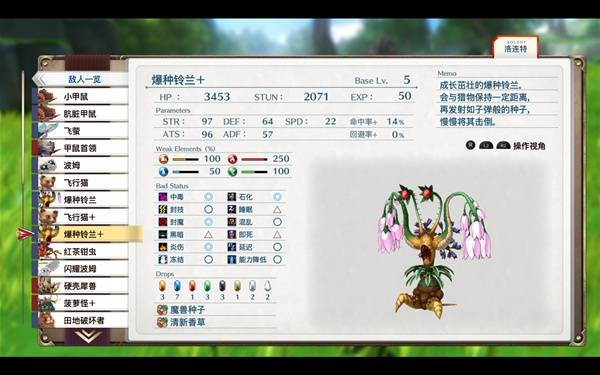The width and height of the screenshot is (600, 375).
Task: Click the green wind sepith drop
Action: pos(207,286)
